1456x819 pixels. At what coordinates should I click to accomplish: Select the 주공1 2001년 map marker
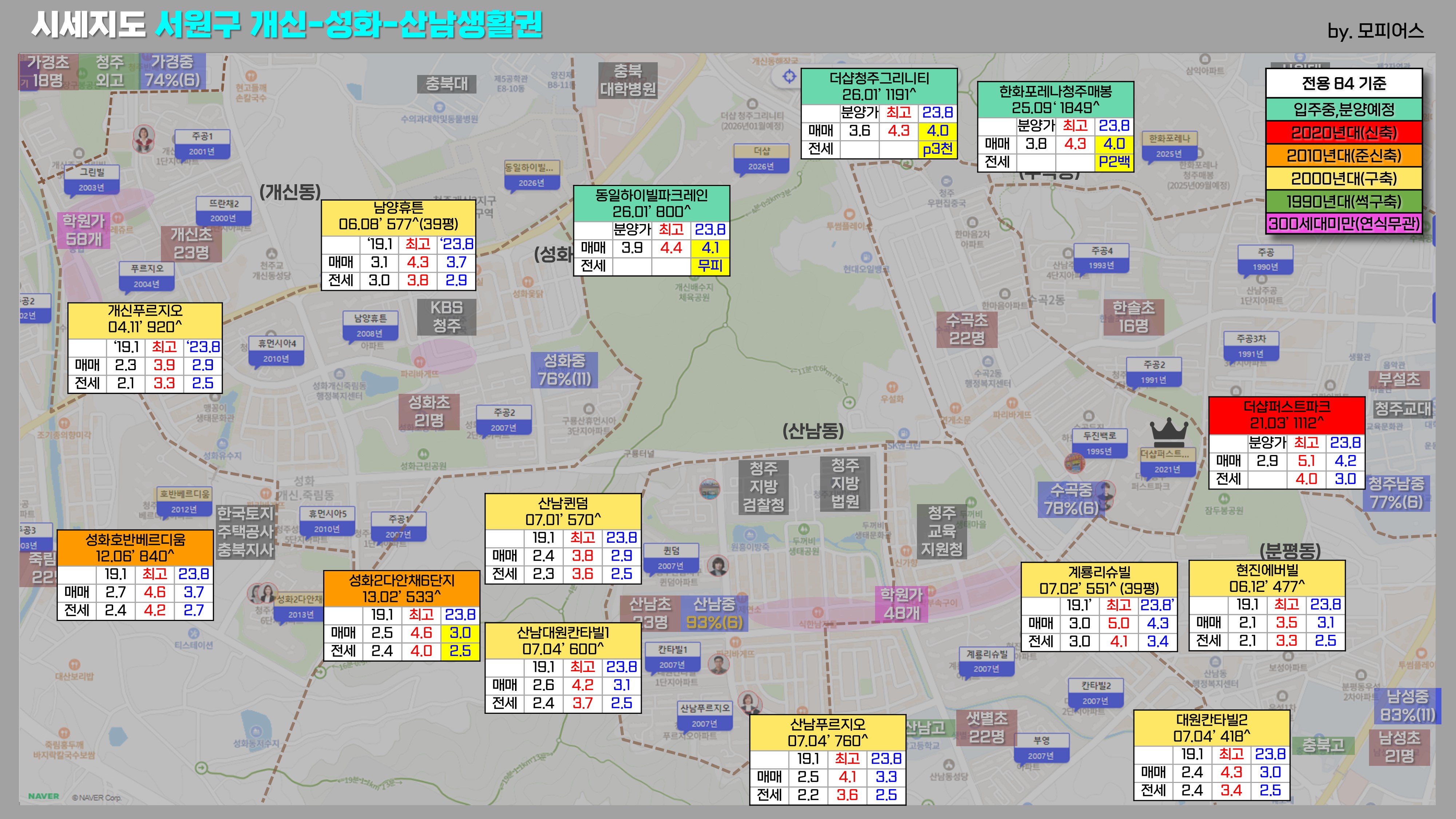pyautogui.click(x=202, y=143)
